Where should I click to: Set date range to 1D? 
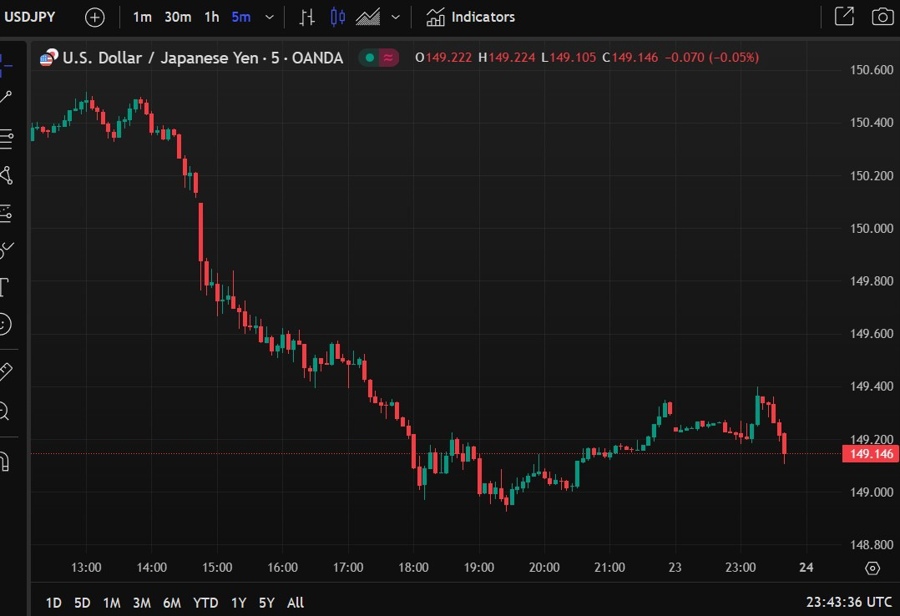(53, 603)
